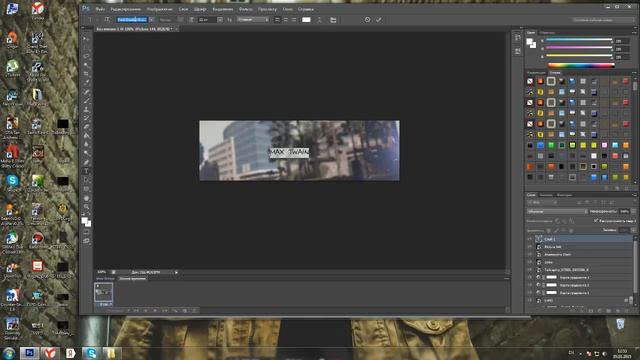Click the MAX TWAIN text on canvas

289,153
